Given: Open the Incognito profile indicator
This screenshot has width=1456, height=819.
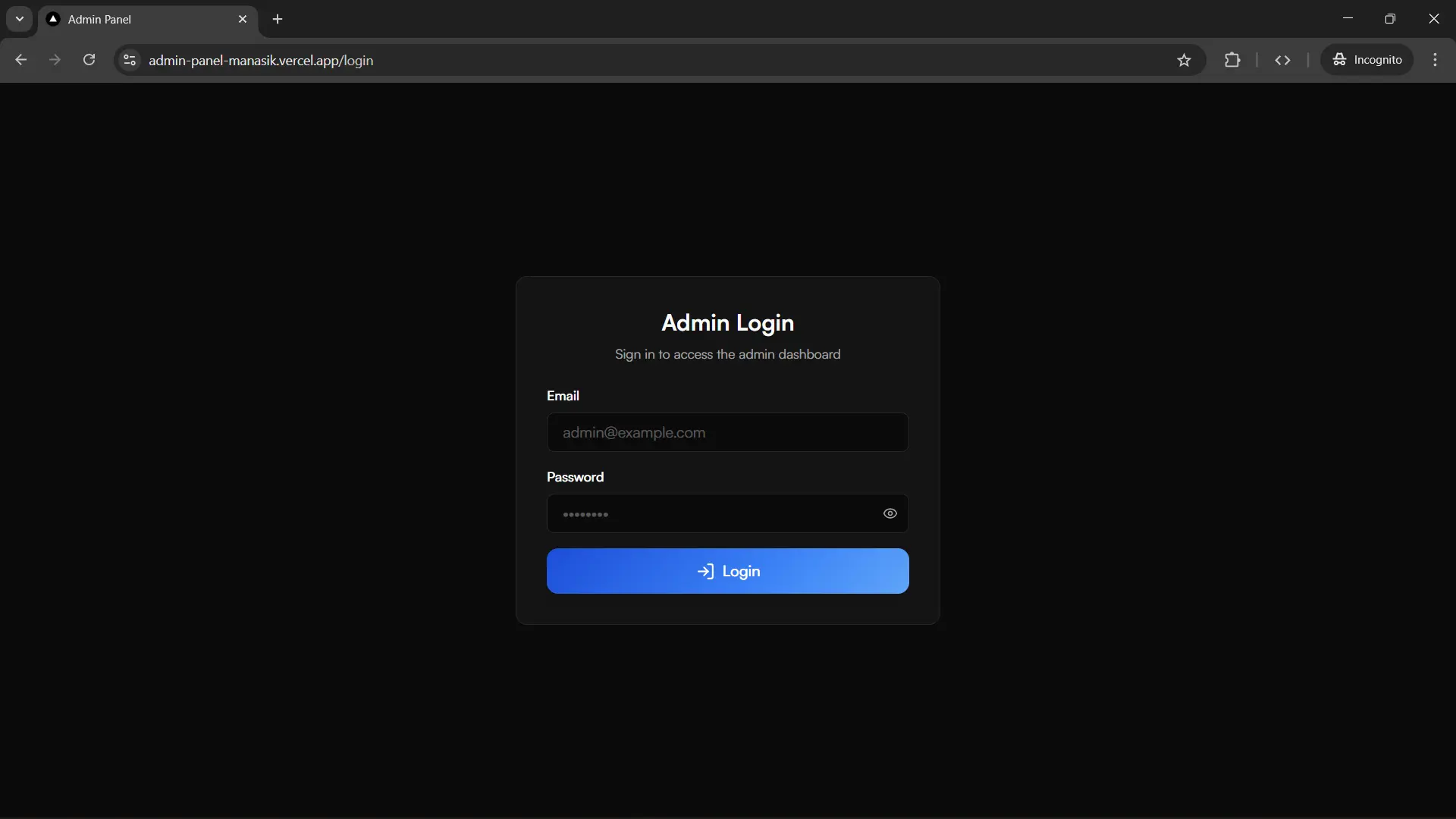Looking at the screenshot, I should click(x=1367, y=60).
